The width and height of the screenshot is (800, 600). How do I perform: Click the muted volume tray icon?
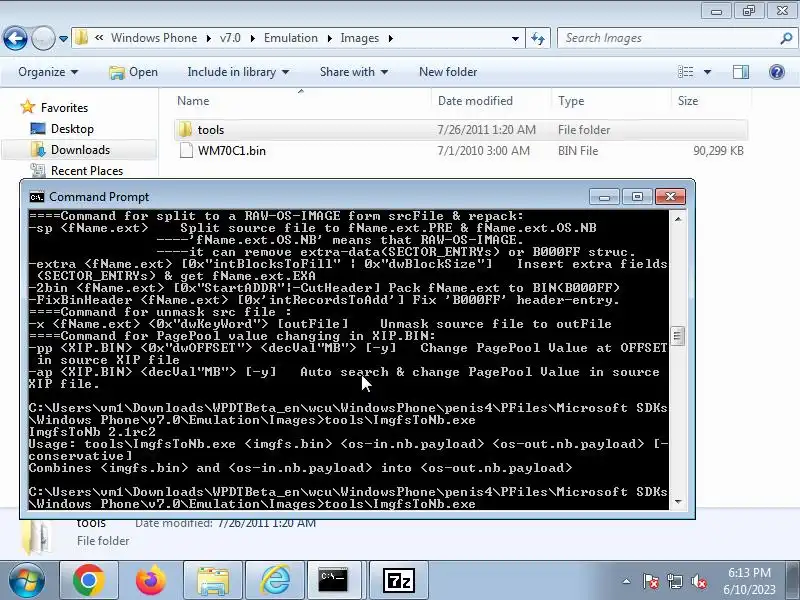698,581
